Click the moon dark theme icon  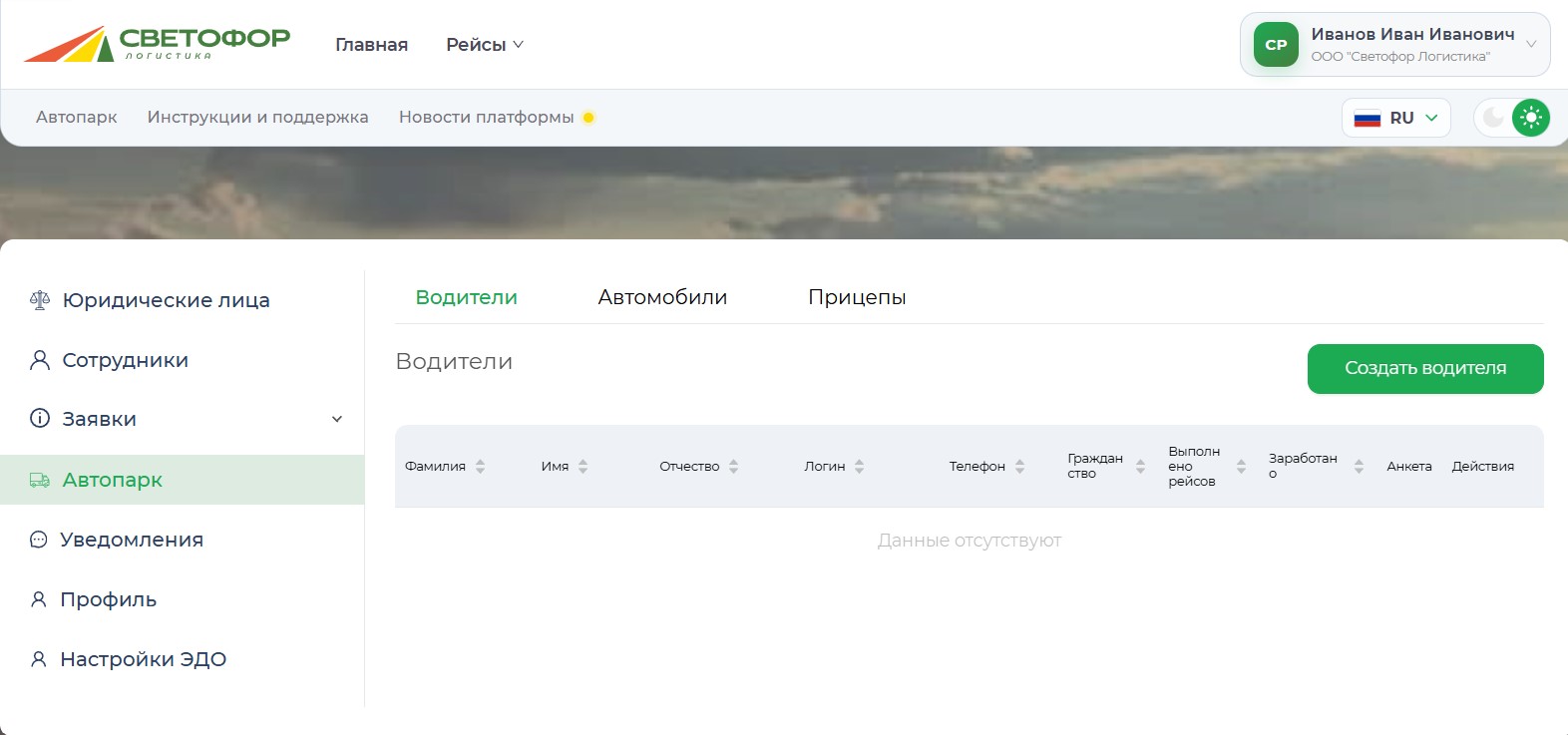pyautogui.click(x=1493, y=118)
